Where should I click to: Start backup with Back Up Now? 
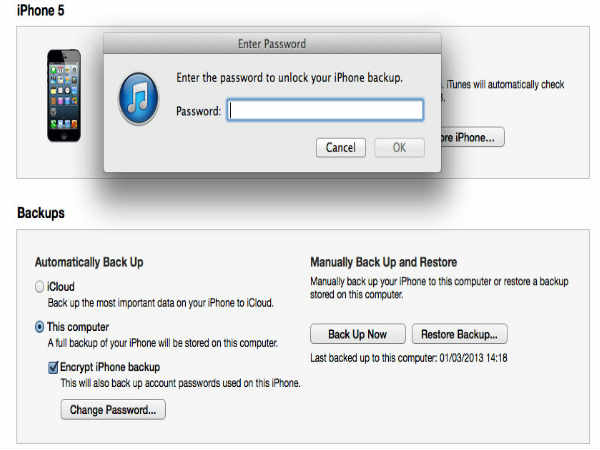click(357, 334)
